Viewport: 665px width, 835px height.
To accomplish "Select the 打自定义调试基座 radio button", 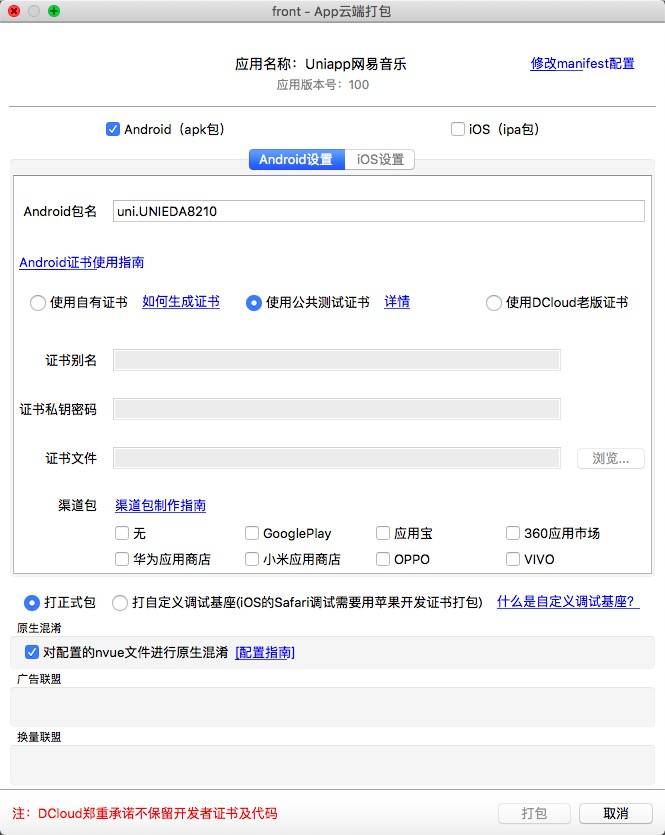I will tap(120, 603).
